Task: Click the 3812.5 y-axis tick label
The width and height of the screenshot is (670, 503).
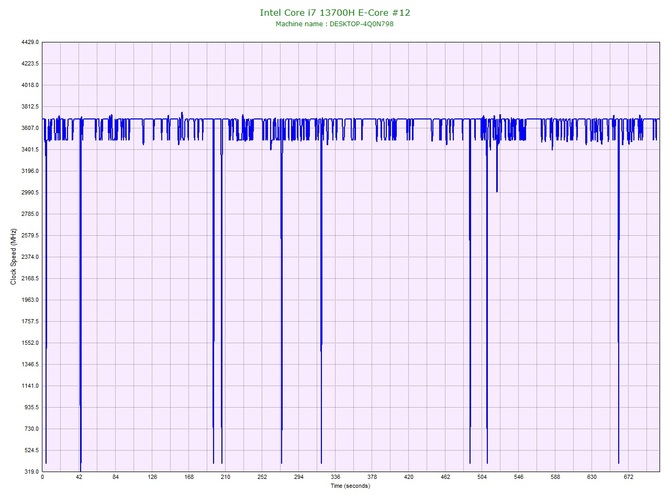Action: coord(30,107)
